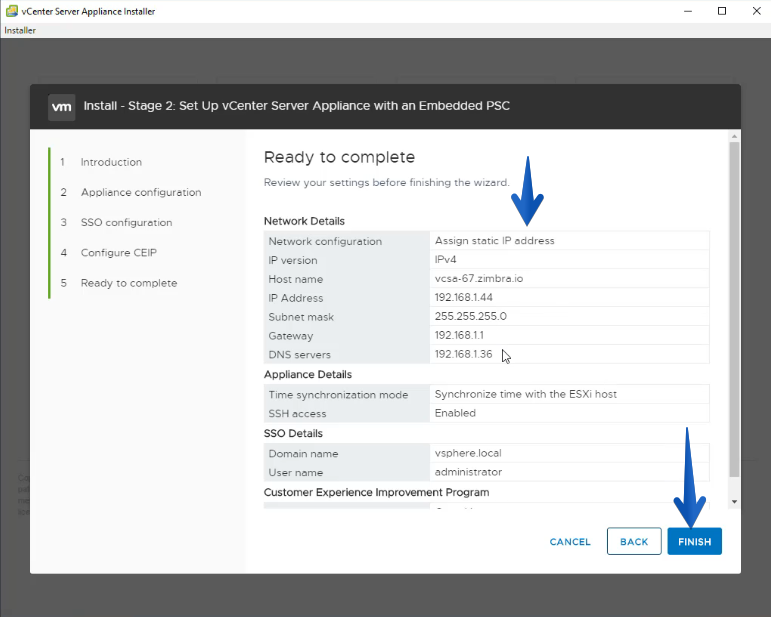
Task: Click the host name value vcsa-67.zimbra.io
Action: 479,278
